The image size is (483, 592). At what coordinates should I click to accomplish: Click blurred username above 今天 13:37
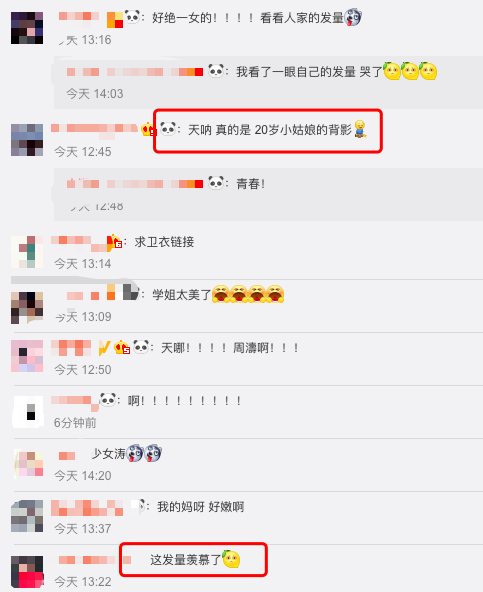87,508
